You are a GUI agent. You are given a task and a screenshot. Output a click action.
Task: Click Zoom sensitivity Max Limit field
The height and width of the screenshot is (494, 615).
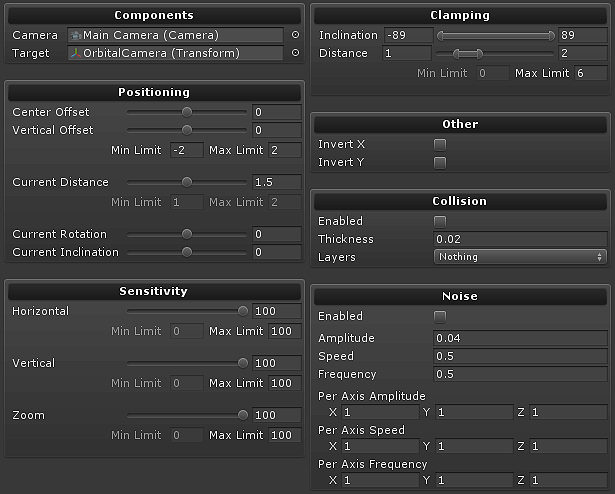285,435
